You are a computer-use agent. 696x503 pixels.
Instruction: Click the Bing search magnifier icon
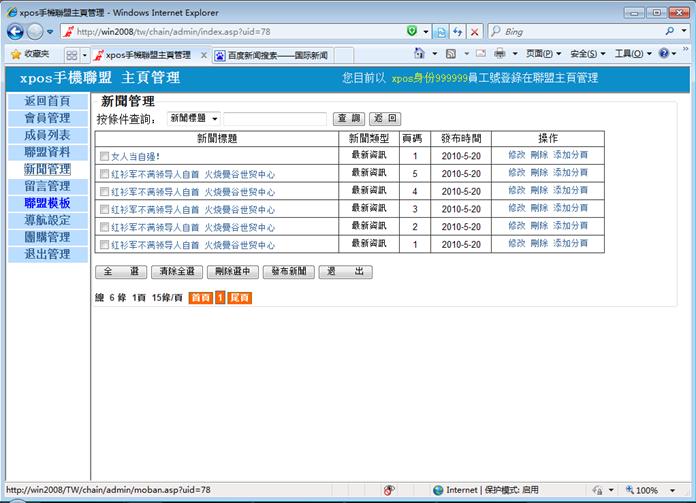(669, 32)
